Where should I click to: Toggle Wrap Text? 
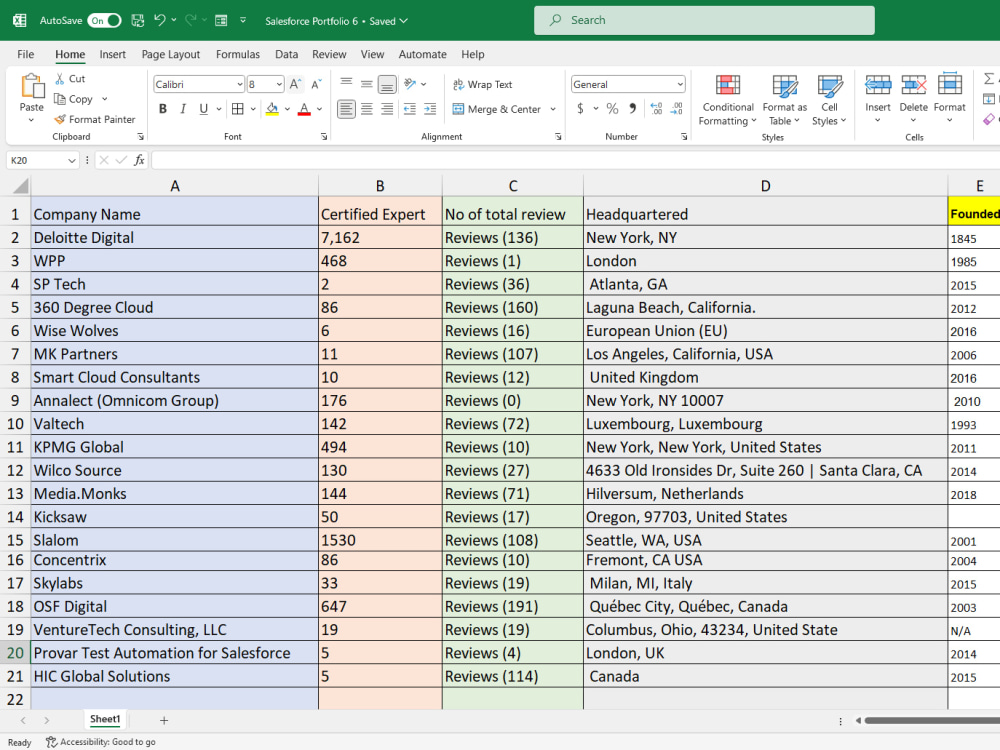click(483, 84)
